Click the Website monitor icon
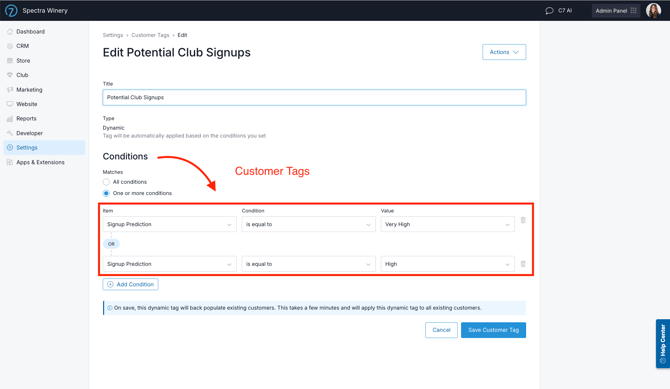 click(x=10, y=104)
